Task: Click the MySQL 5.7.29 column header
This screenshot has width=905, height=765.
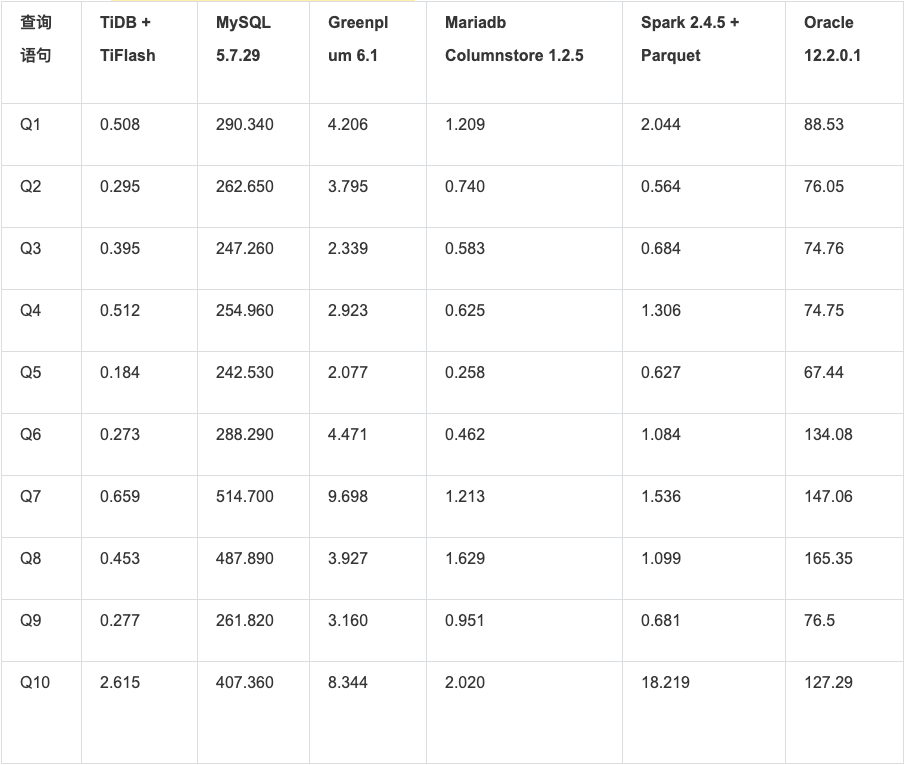Action: (x=243, y=39)
